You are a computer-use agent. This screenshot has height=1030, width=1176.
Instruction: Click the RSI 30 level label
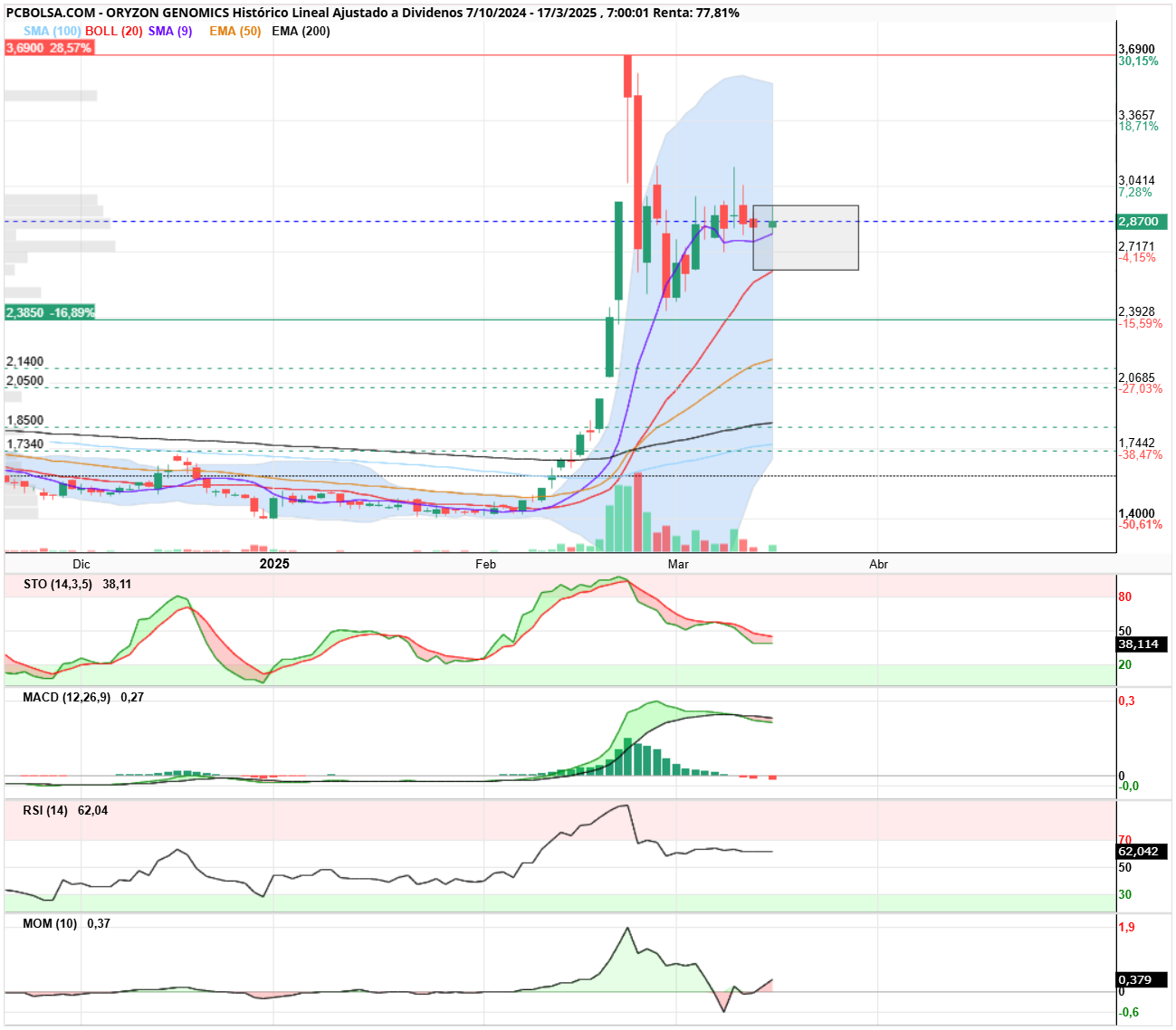(1124, 894)
